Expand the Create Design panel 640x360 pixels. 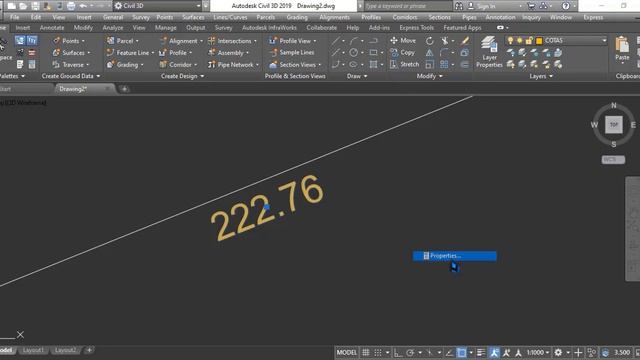[182, 76]
